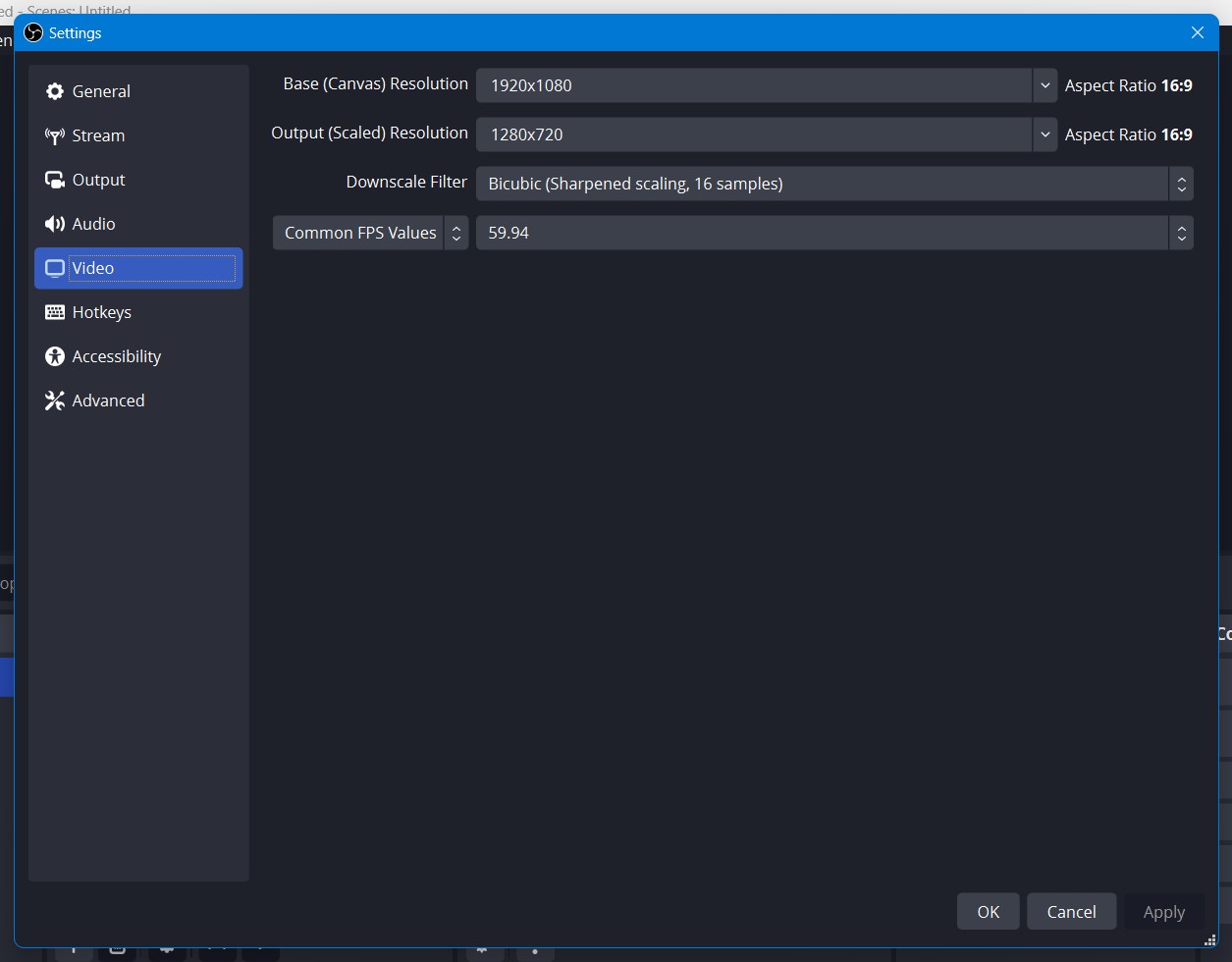Change the Common FPS Values mode

[x=456, y=233]
